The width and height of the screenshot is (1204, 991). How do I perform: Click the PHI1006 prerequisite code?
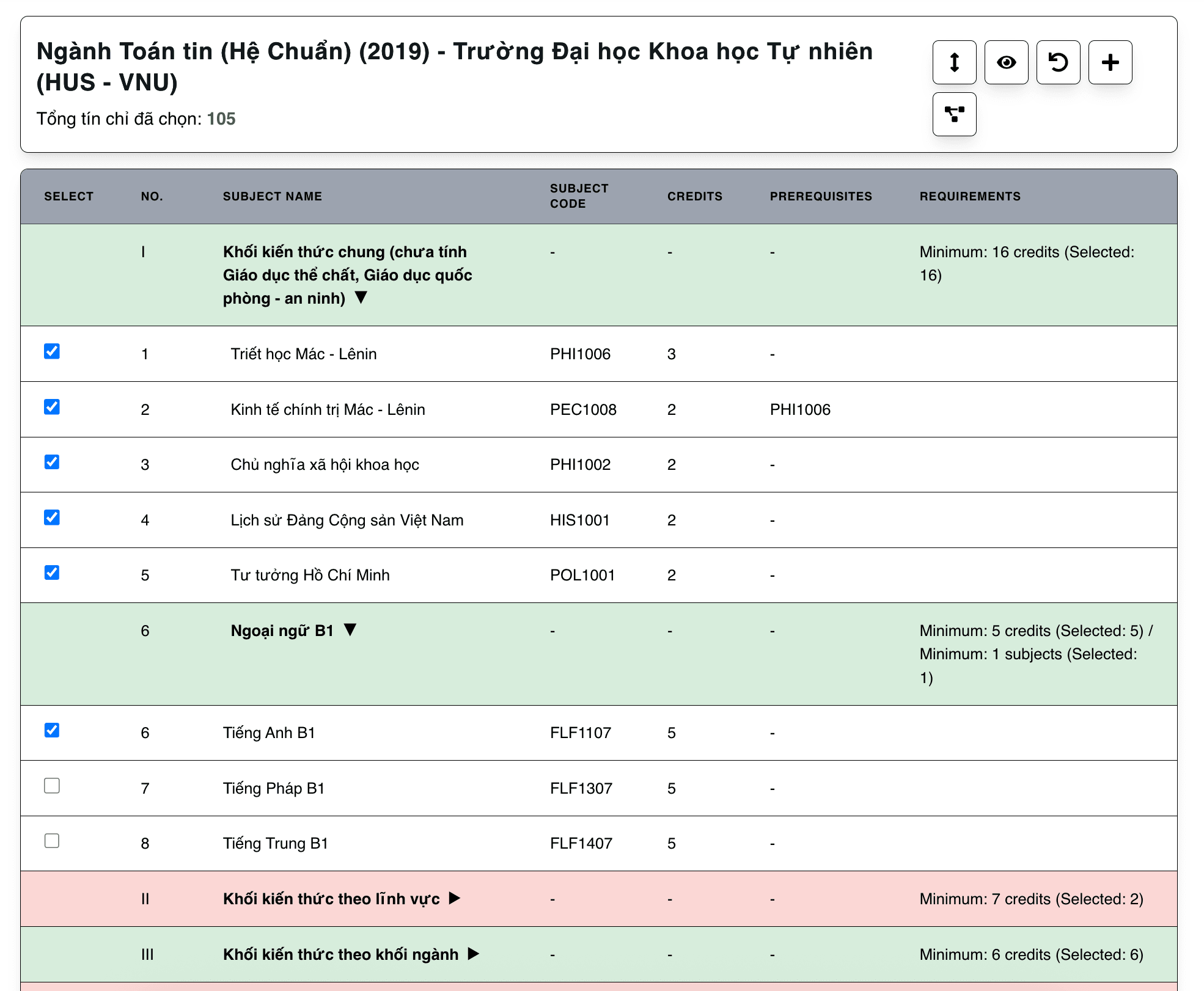tap(800, 409)
